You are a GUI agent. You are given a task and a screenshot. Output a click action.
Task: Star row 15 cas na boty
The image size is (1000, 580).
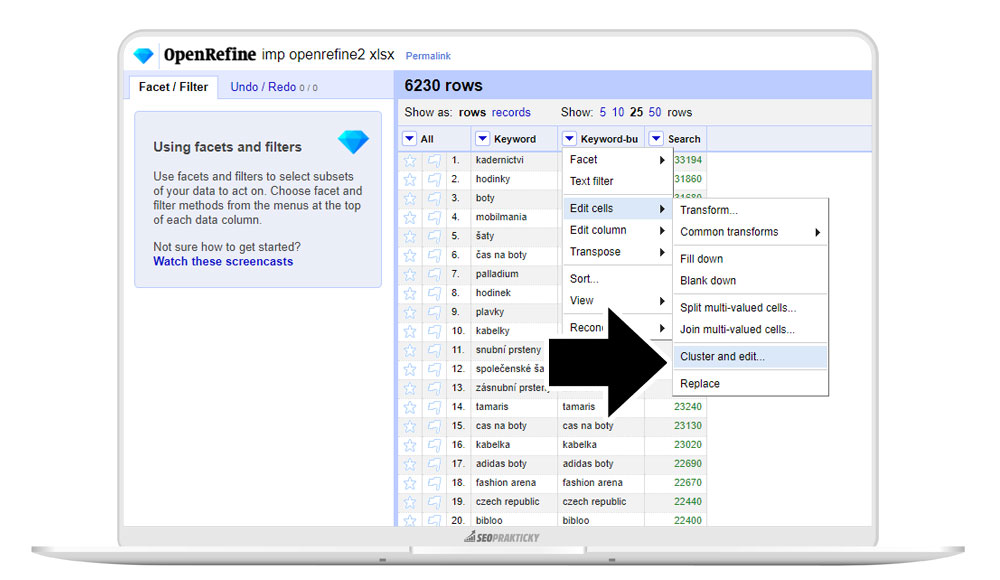(410, 426)
